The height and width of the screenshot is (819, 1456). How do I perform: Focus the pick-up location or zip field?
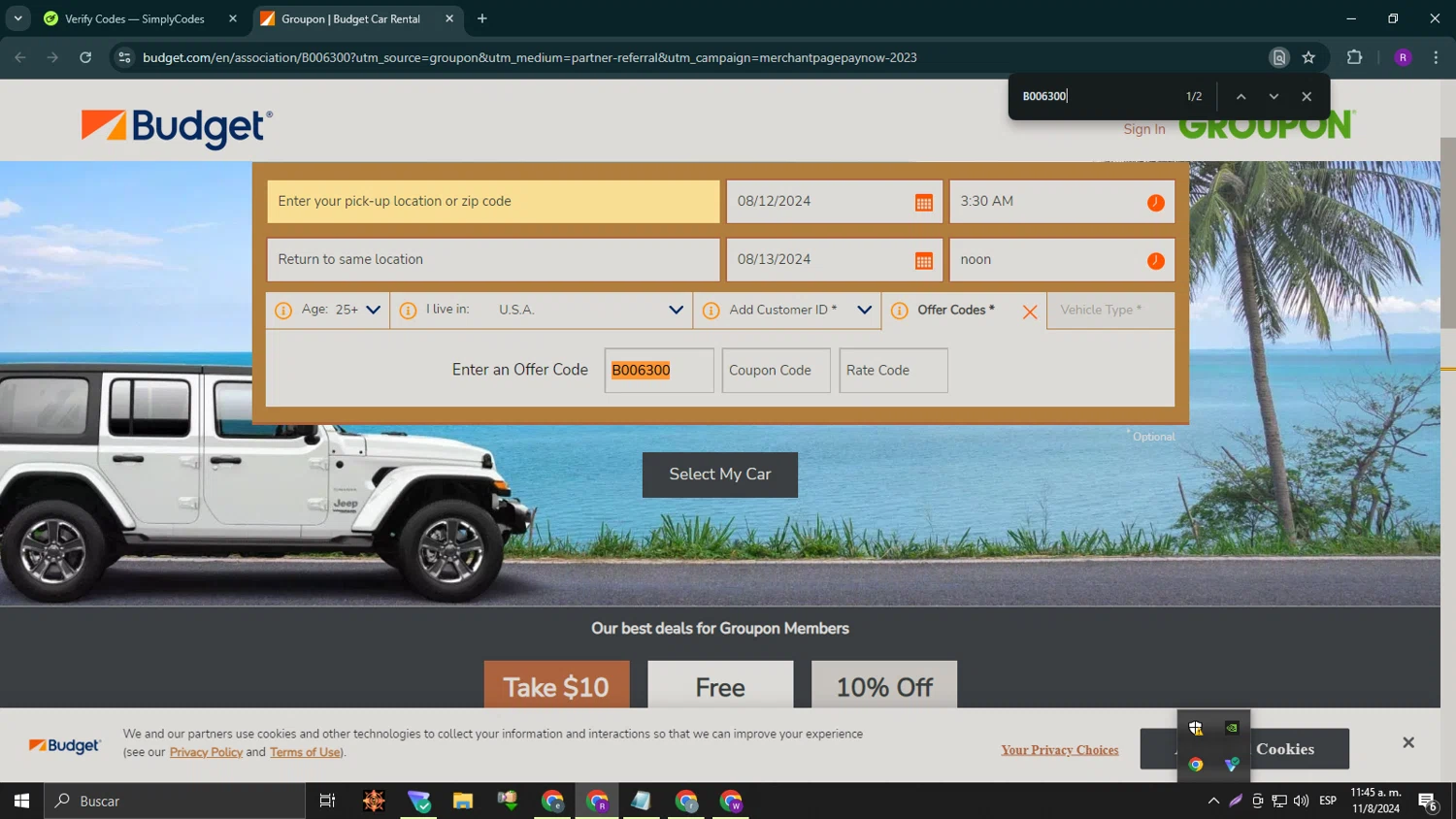[493, 202]
